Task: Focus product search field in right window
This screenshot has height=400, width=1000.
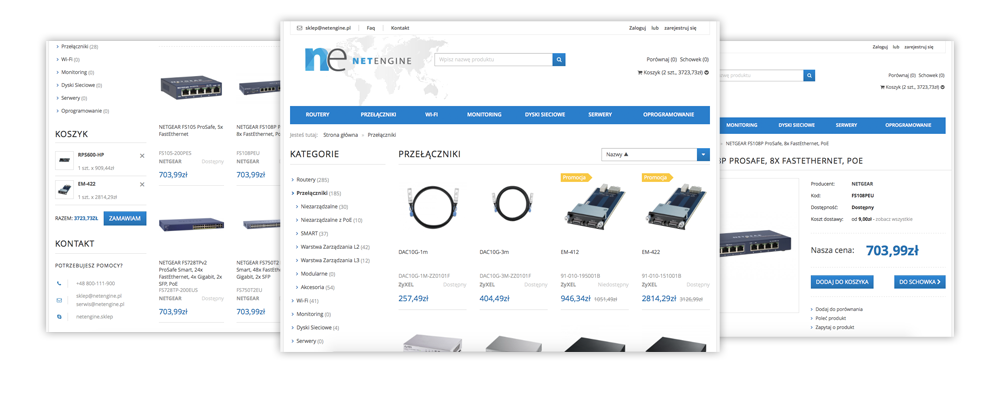Action: (761, 75)
